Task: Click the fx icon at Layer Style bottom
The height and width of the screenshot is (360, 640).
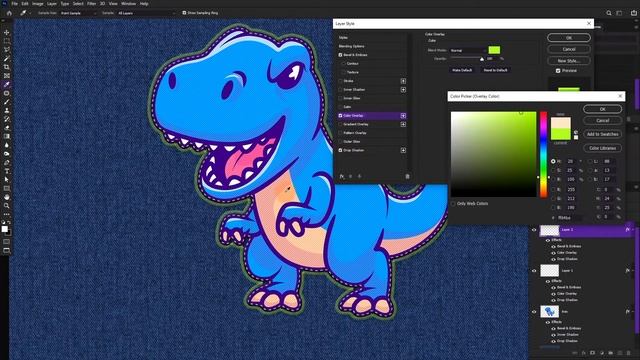Action: click(x=342, y=176)
